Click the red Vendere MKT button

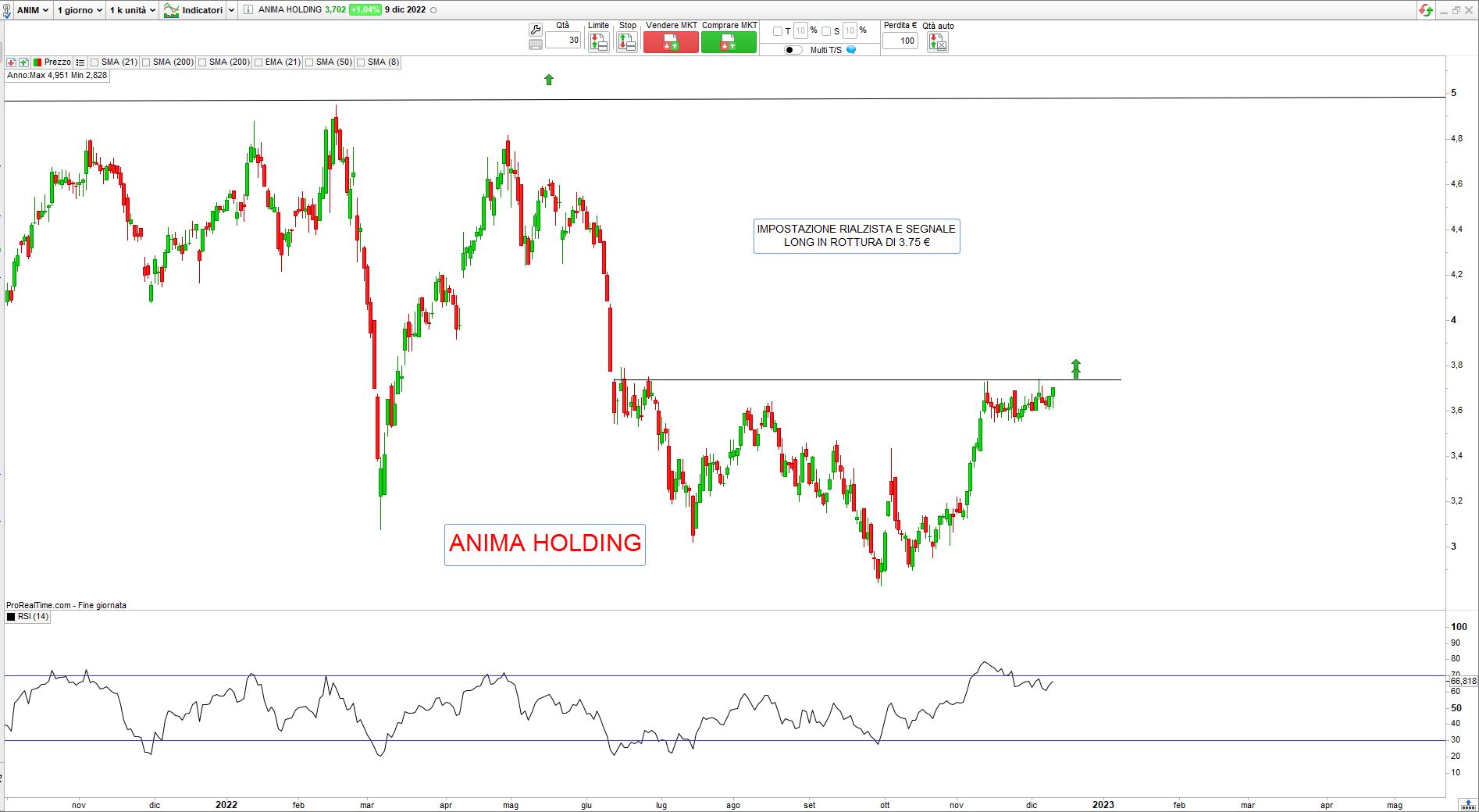(671, 43)
